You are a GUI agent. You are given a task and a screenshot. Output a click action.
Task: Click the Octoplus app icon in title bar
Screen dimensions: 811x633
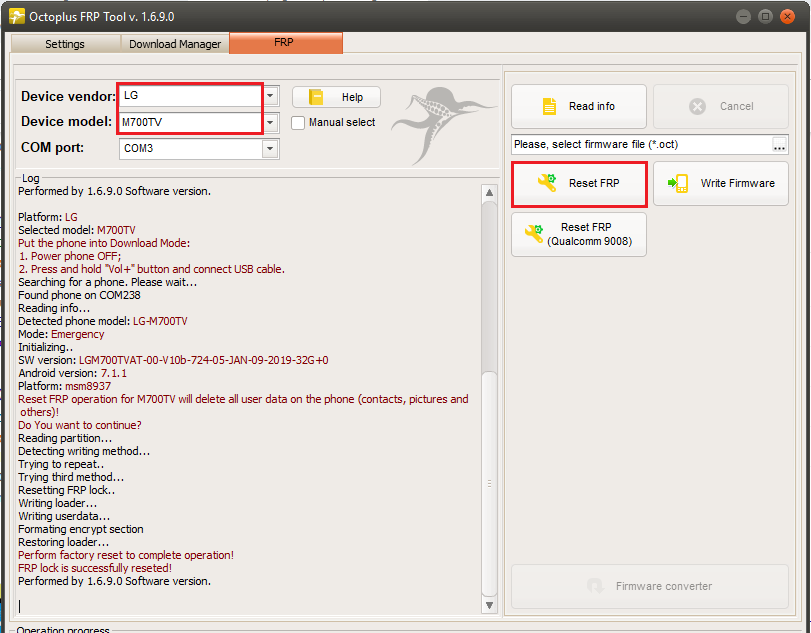[17, 17]
